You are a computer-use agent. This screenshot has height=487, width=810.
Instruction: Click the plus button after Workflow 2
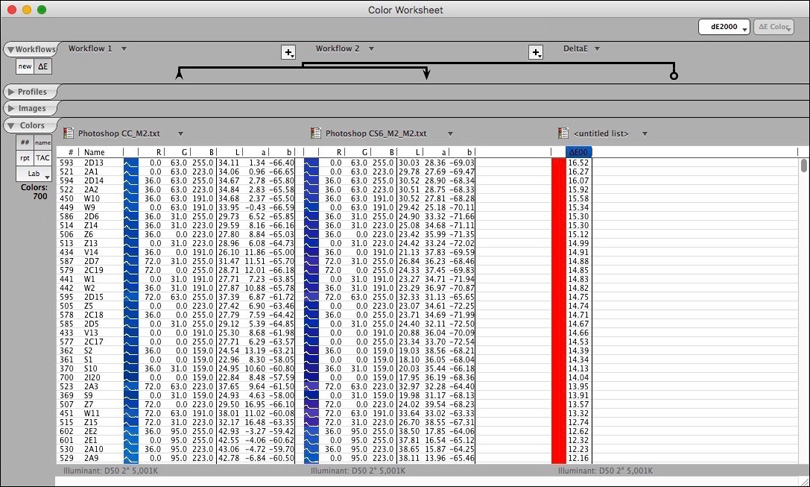click(536, 52)
